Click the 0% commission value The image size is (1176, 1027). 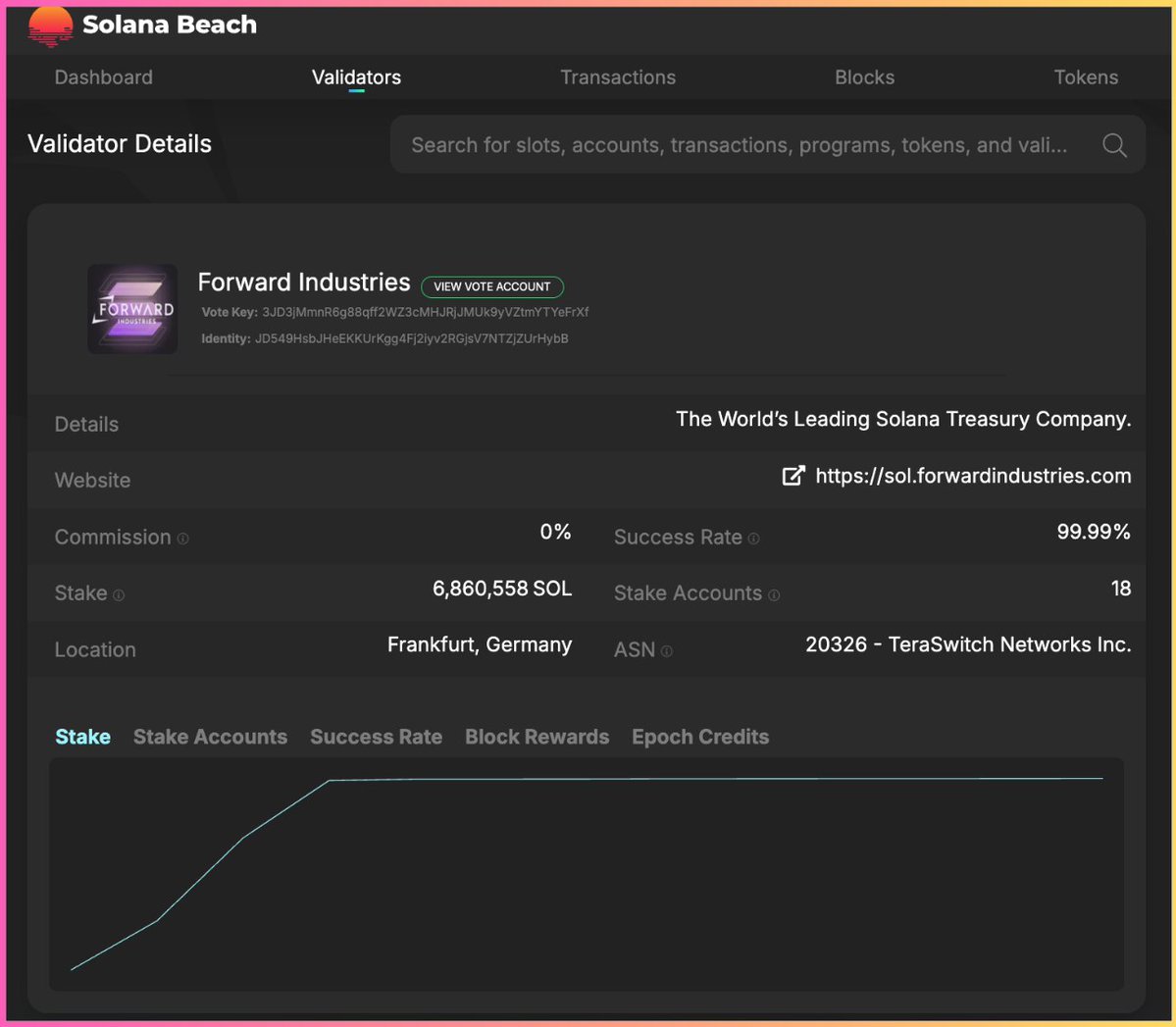(556, 532)
